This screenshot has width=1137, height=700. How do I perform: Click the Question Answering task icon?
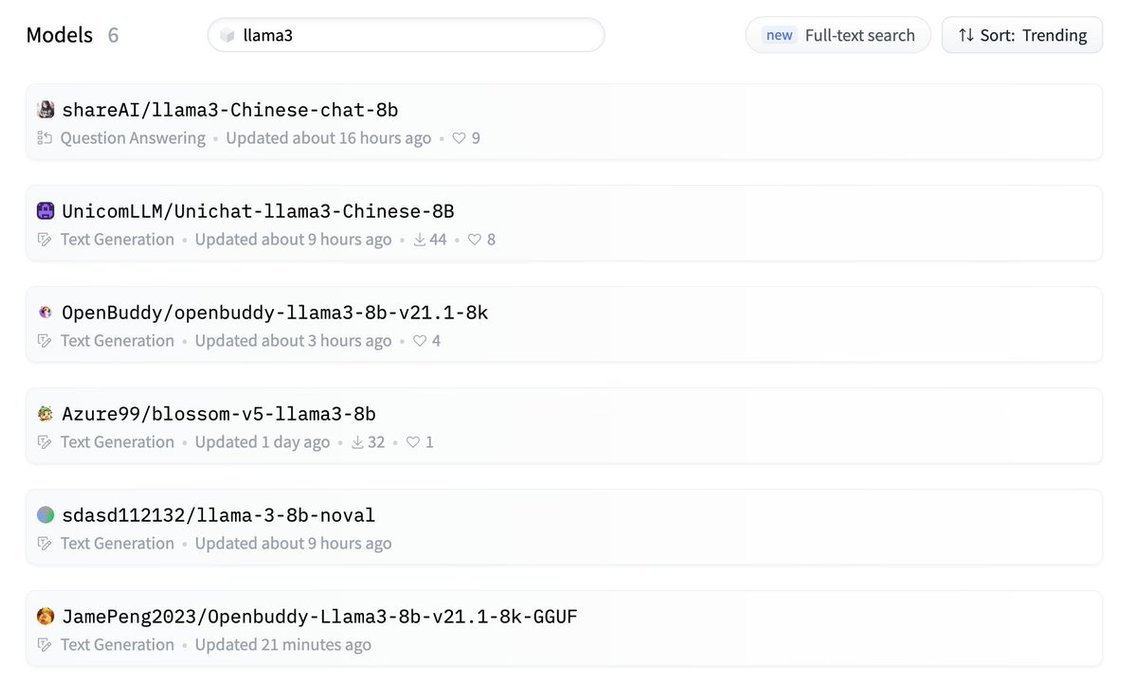[x=44, y=138]
